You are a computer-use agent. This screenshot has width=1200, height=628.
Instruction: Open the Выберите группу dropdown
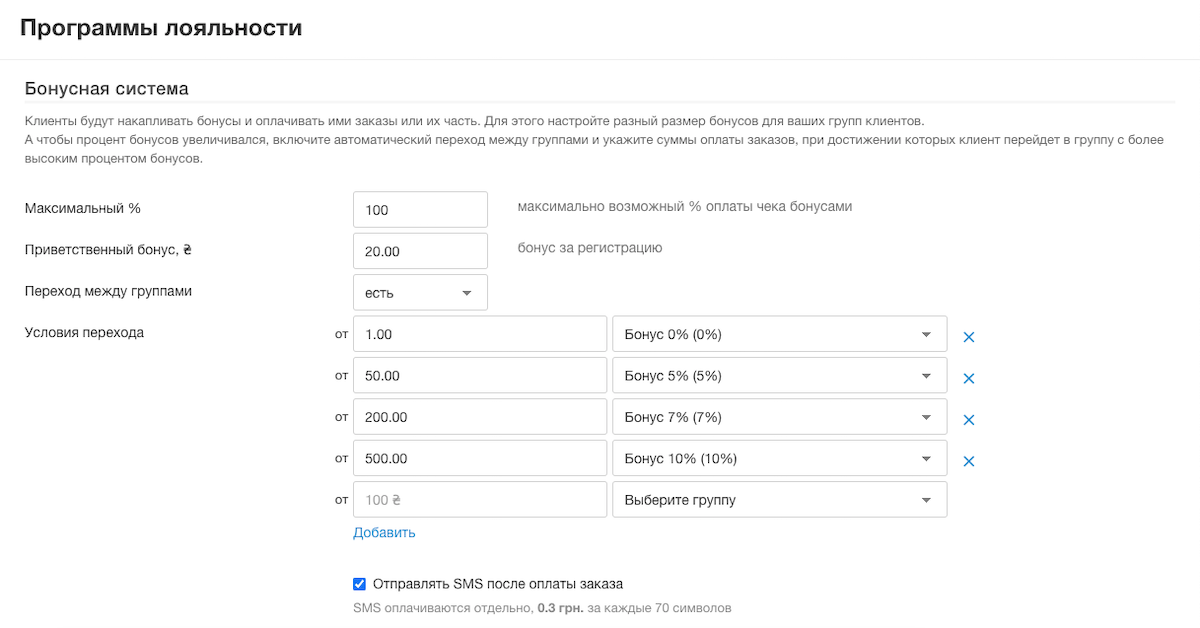coord(779,500)
